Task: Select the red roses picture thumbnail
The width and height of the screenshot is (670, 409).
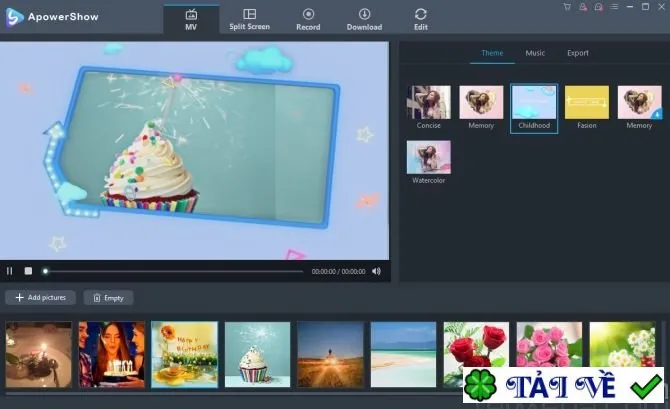Action: 476,345
